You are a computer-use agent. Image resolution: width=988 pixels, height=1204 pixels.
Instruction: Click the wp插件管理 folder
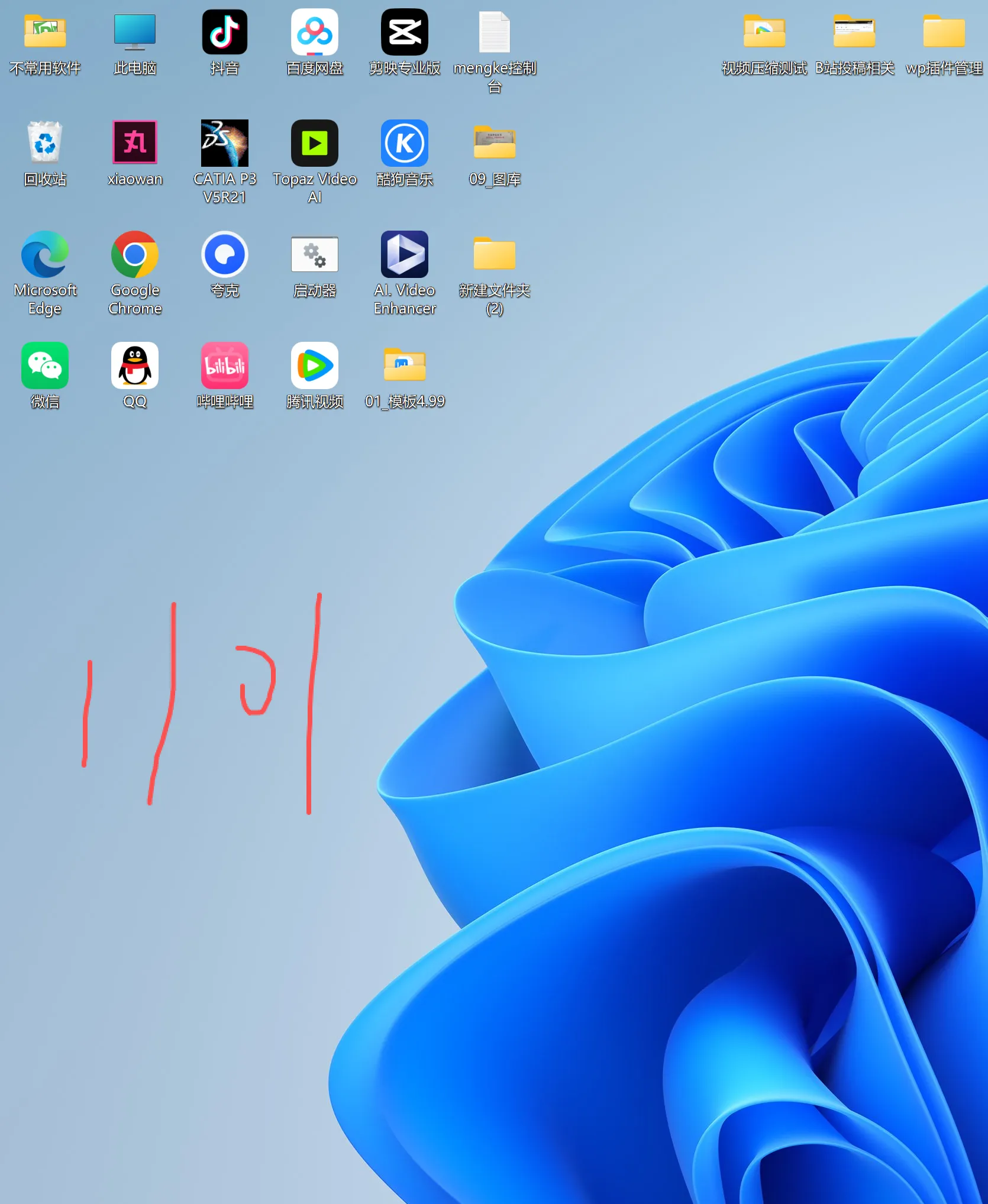click(x=944, y=32)
